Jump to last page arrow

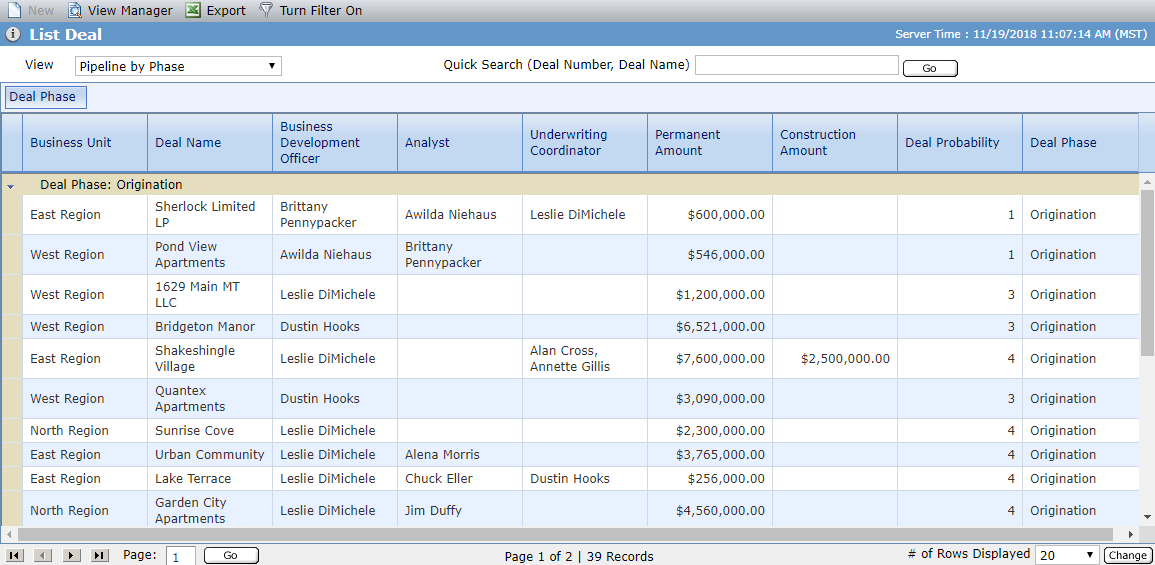pyautogui.click(x=99, y=555)
